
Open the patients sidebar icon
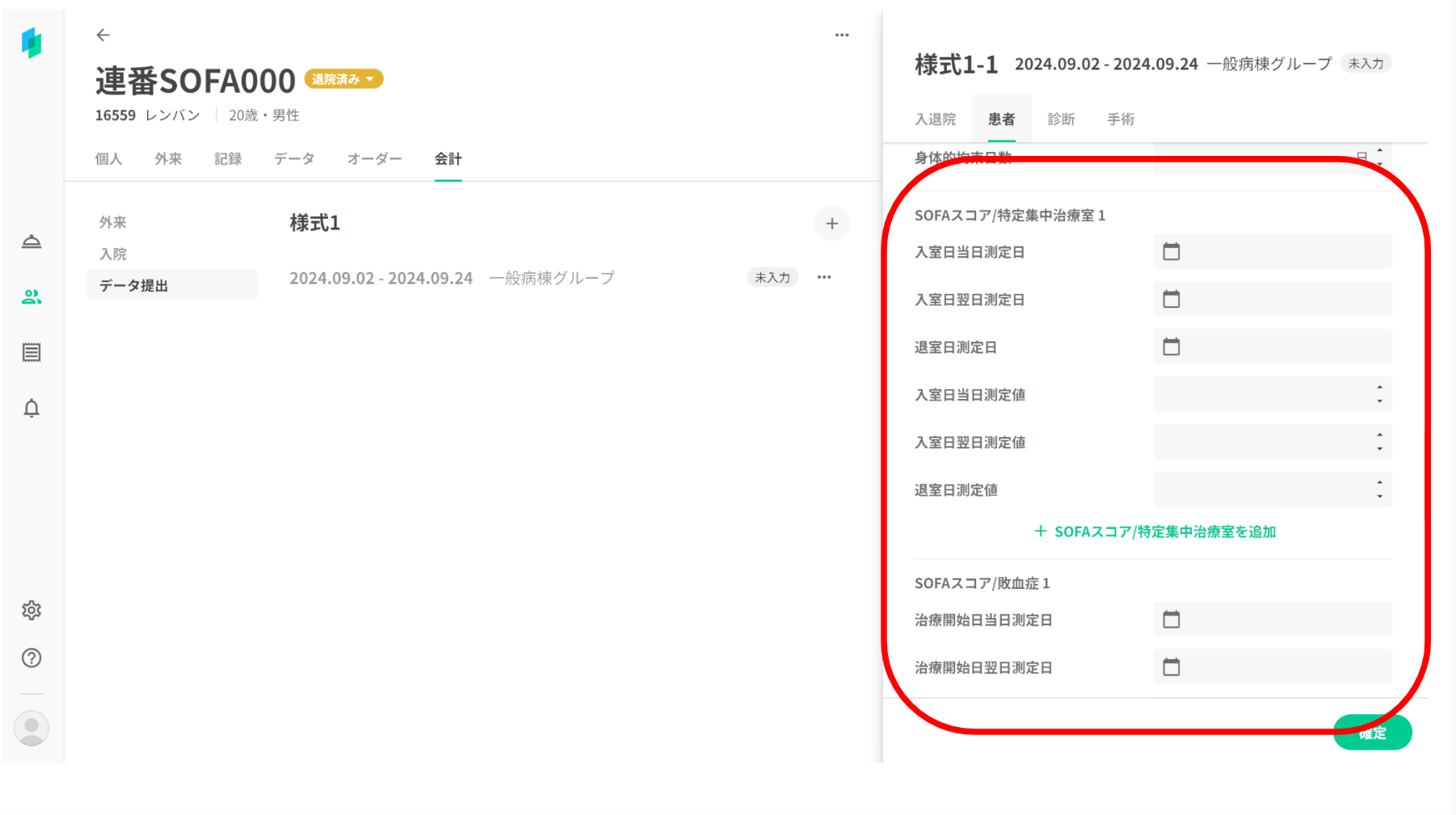(x=32, y=297)
